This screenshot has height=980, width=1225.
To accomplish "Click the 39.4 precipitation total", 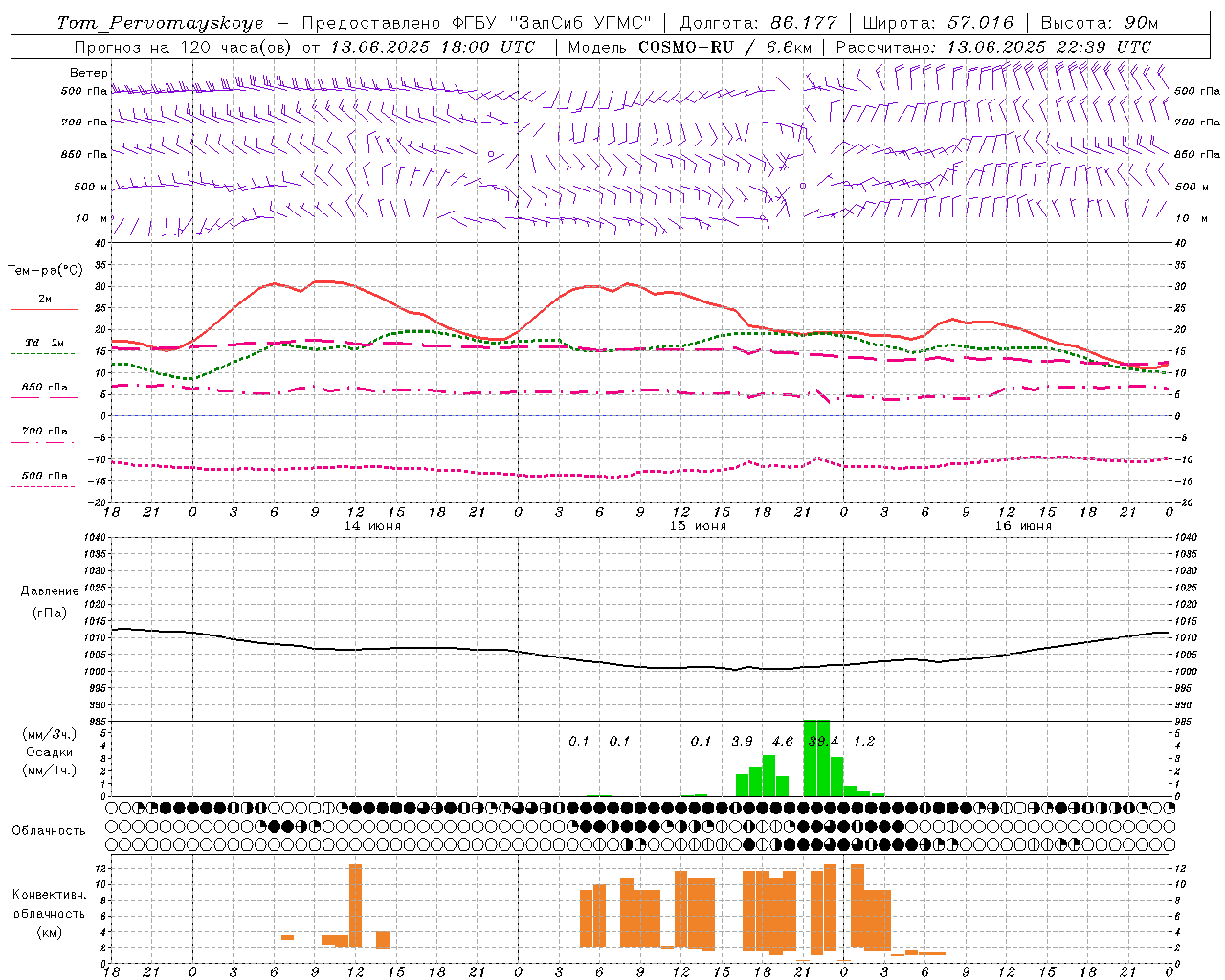I will point(823,741).
